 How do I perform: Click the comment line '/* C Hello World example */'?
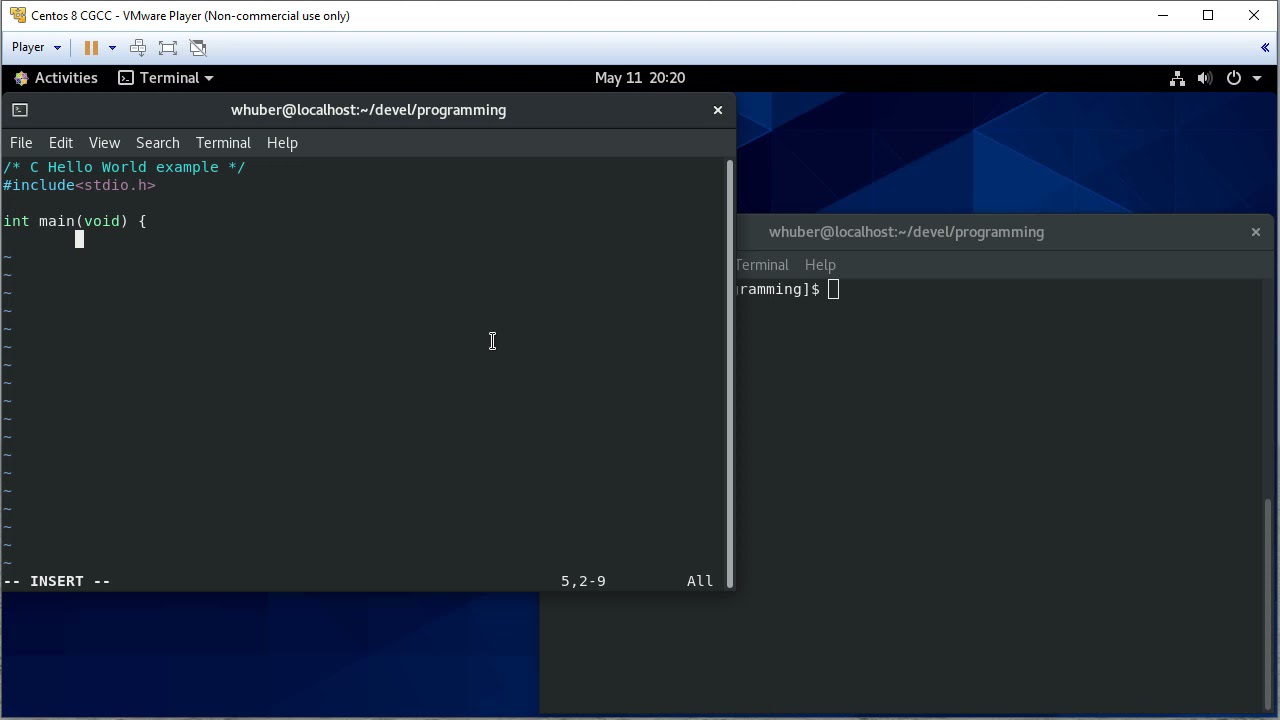(x=124, y=167)
